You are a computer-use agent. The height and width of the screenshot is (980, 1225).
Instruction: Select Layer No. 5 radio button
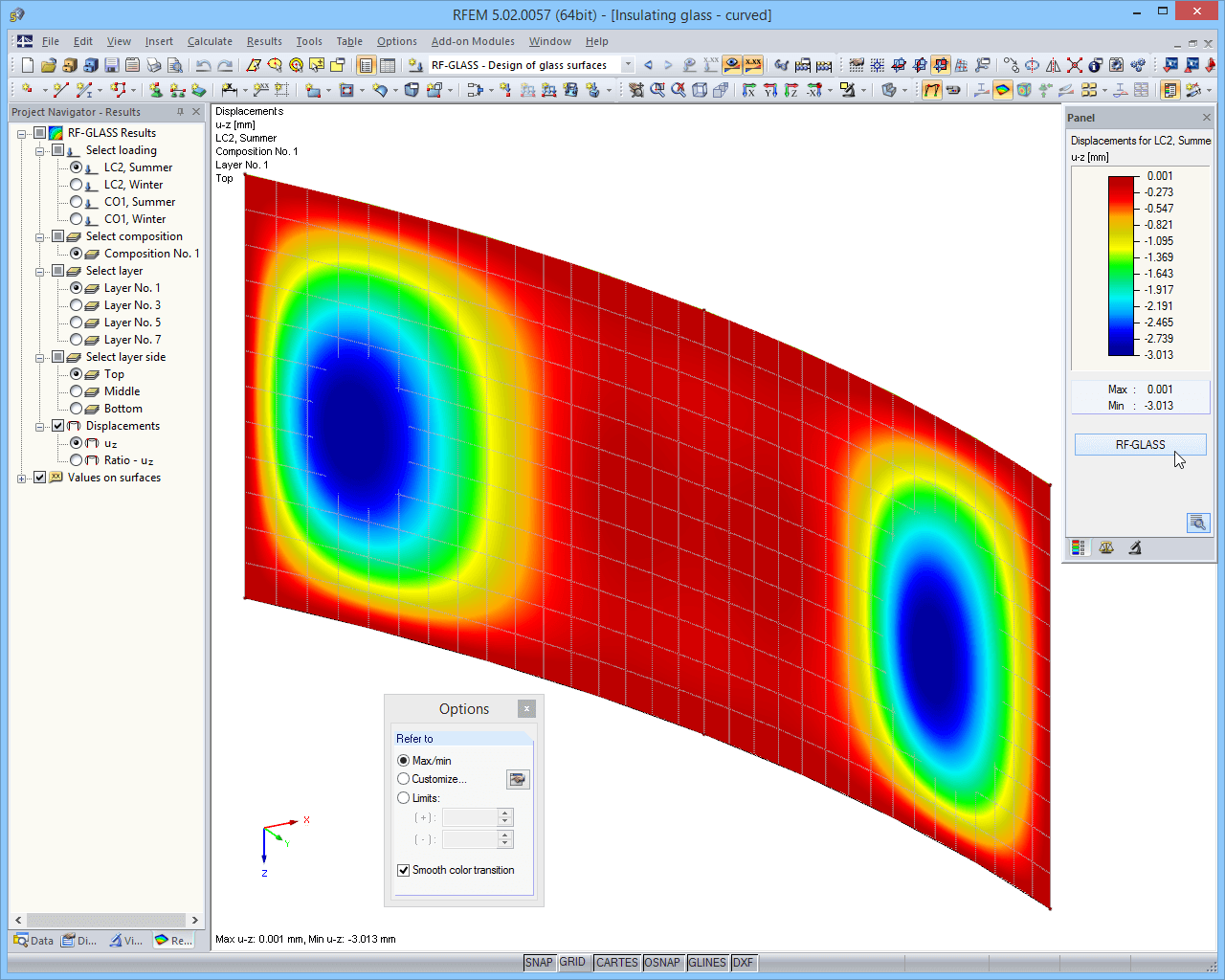77,323
